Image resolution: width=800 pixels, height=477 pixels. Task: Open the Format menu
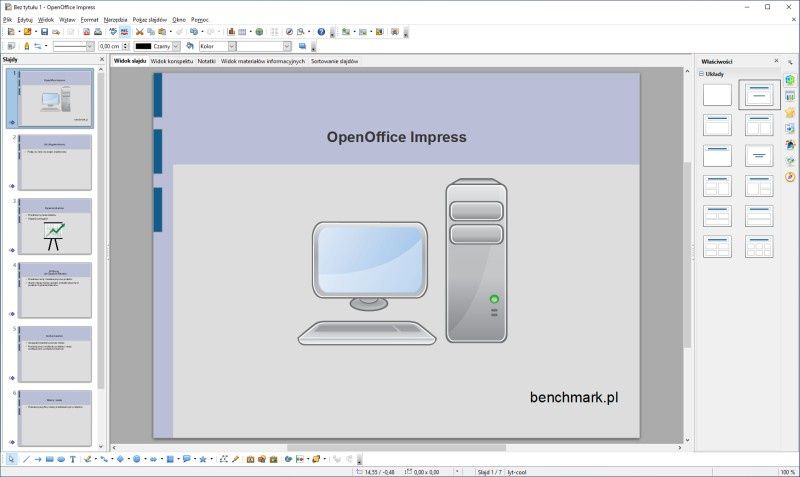point(89,19)
